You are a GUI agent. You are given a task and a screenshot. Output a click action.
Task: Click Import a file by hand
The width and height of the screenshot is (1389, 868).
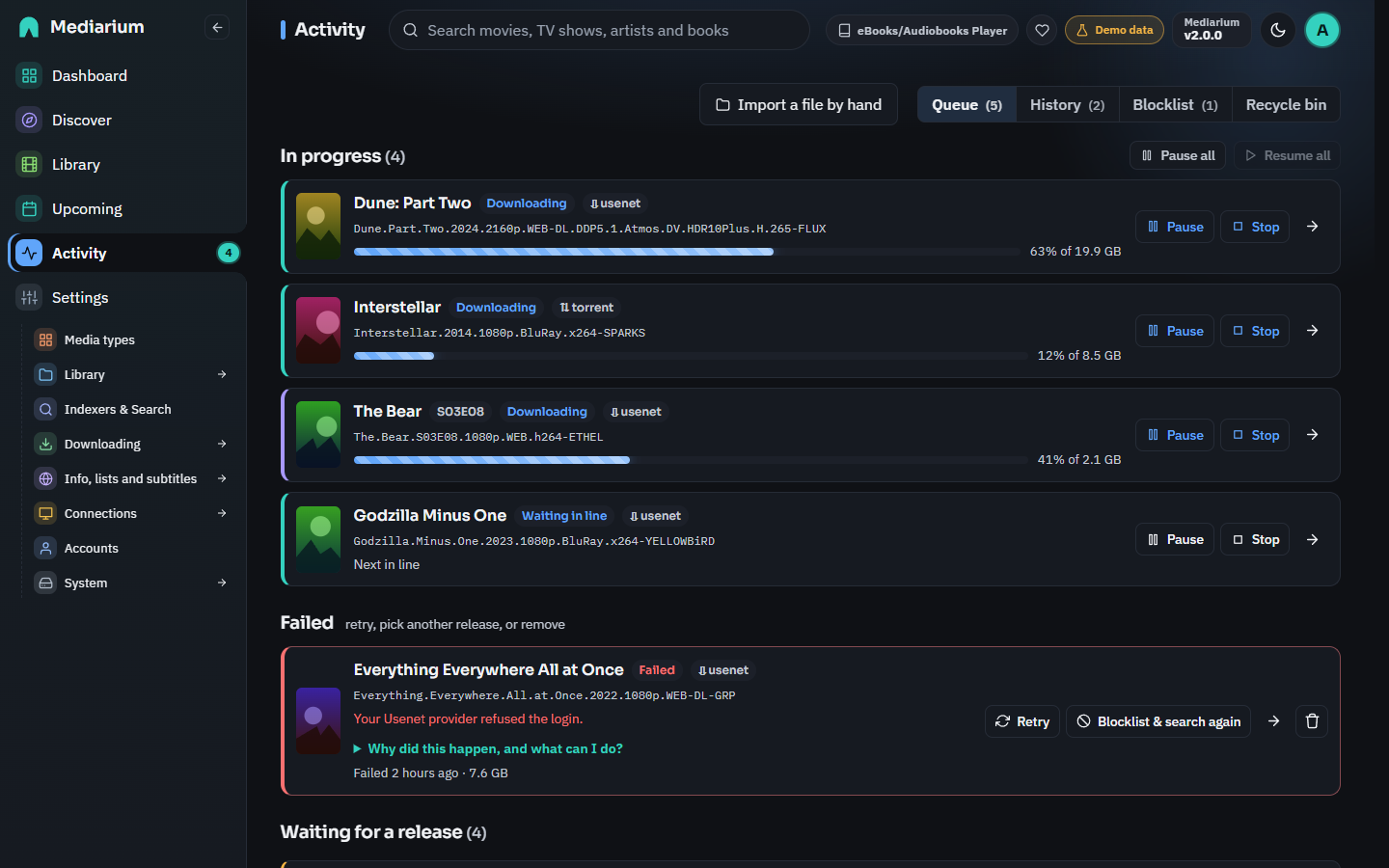tap(799, 104)
